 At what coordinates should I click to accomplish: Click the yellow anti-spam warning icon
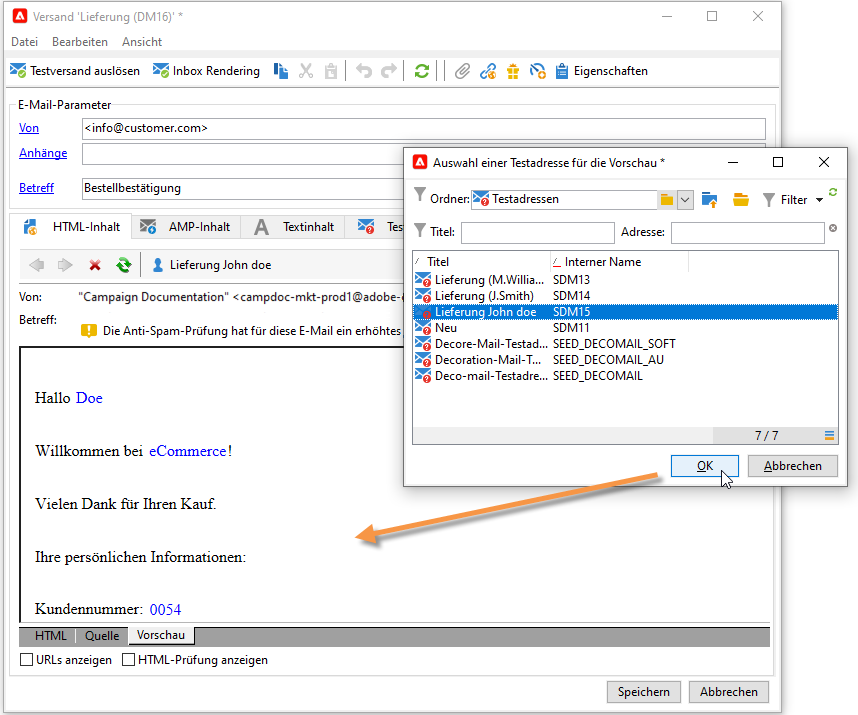coord(89,331)
